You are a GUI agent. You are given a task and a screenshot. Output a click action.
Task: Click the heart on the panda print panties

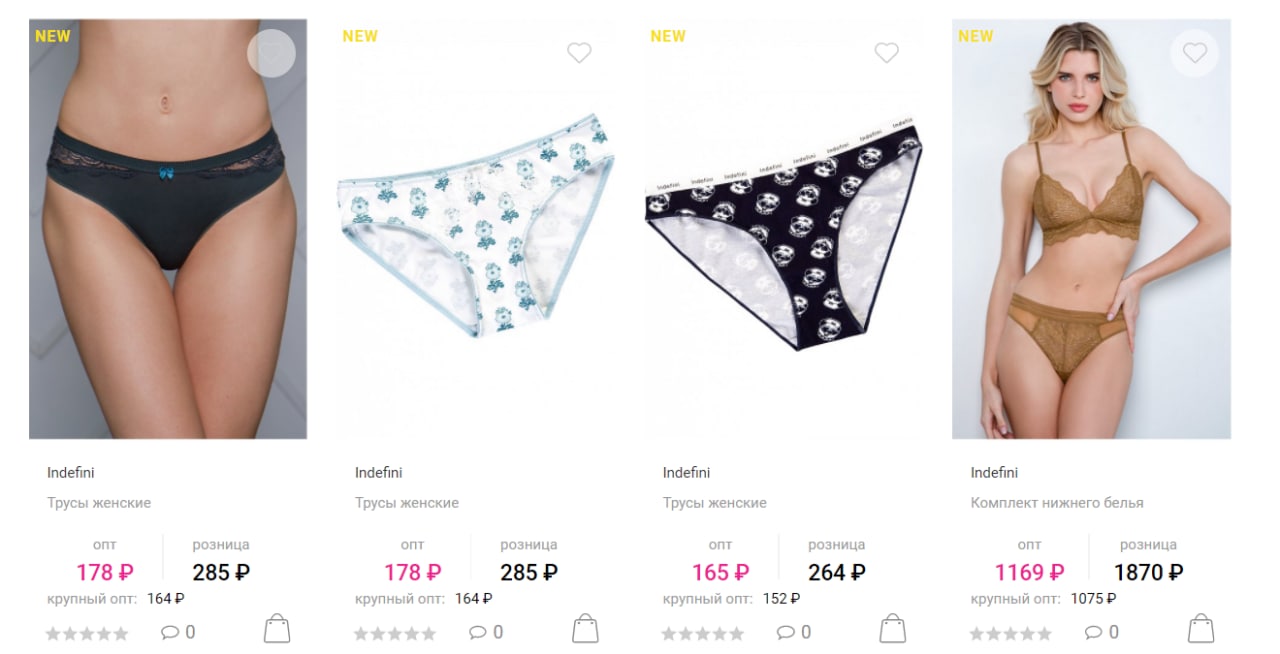point(887,53)
